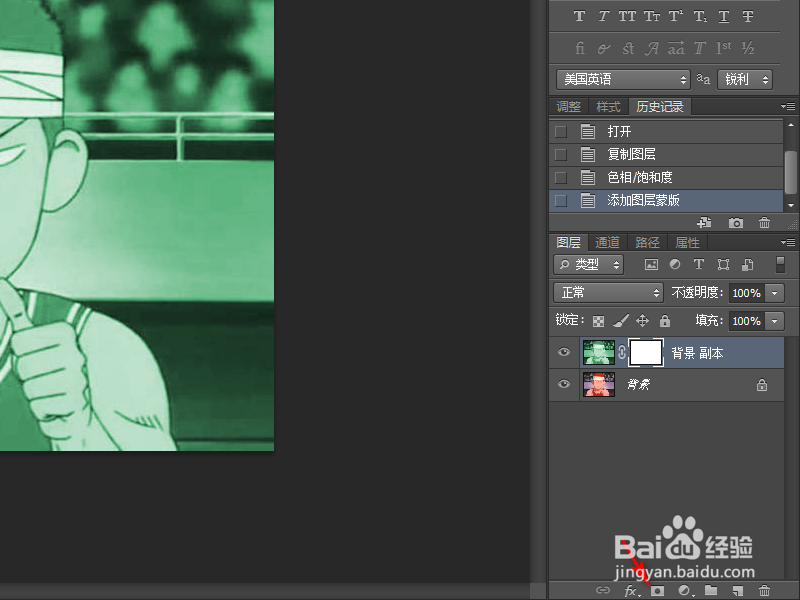Image resolution: width=800 pixels, height=600 pixels.
Task: Enable contextual alternates OpenType option
Action: pos(604,48)
